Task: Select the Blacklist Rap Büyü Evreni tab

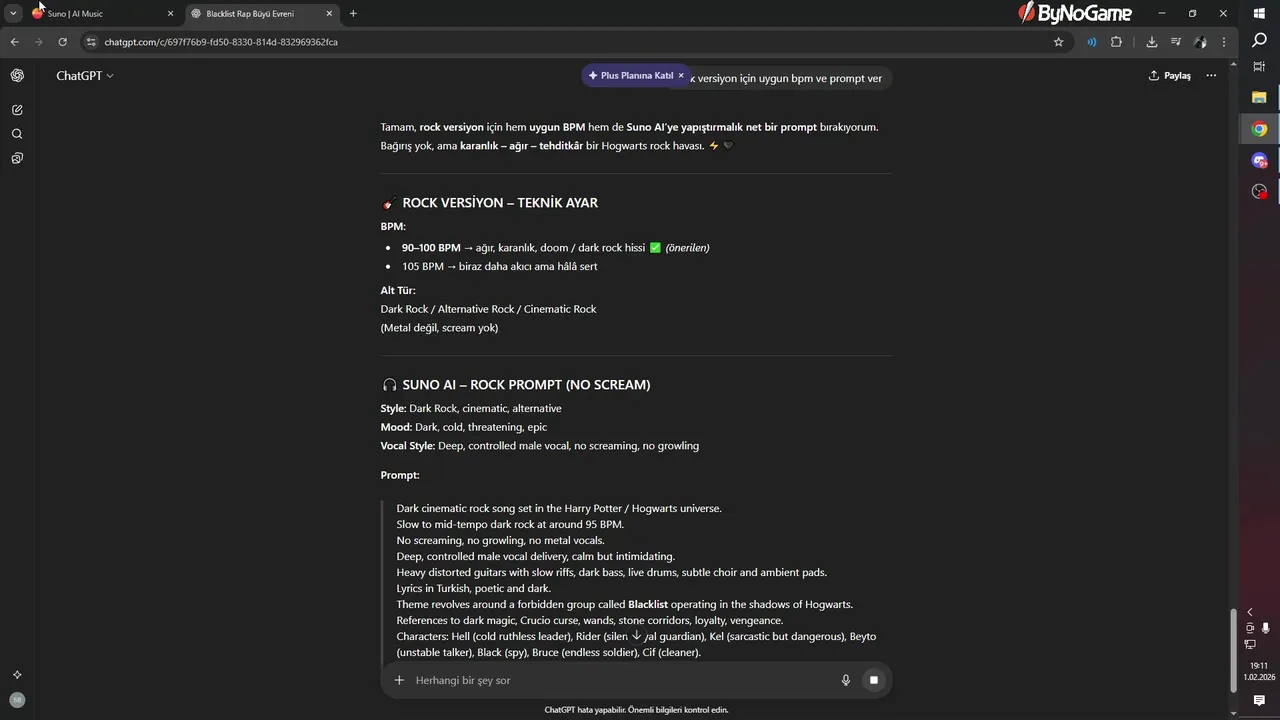Action: coord(260,14)
